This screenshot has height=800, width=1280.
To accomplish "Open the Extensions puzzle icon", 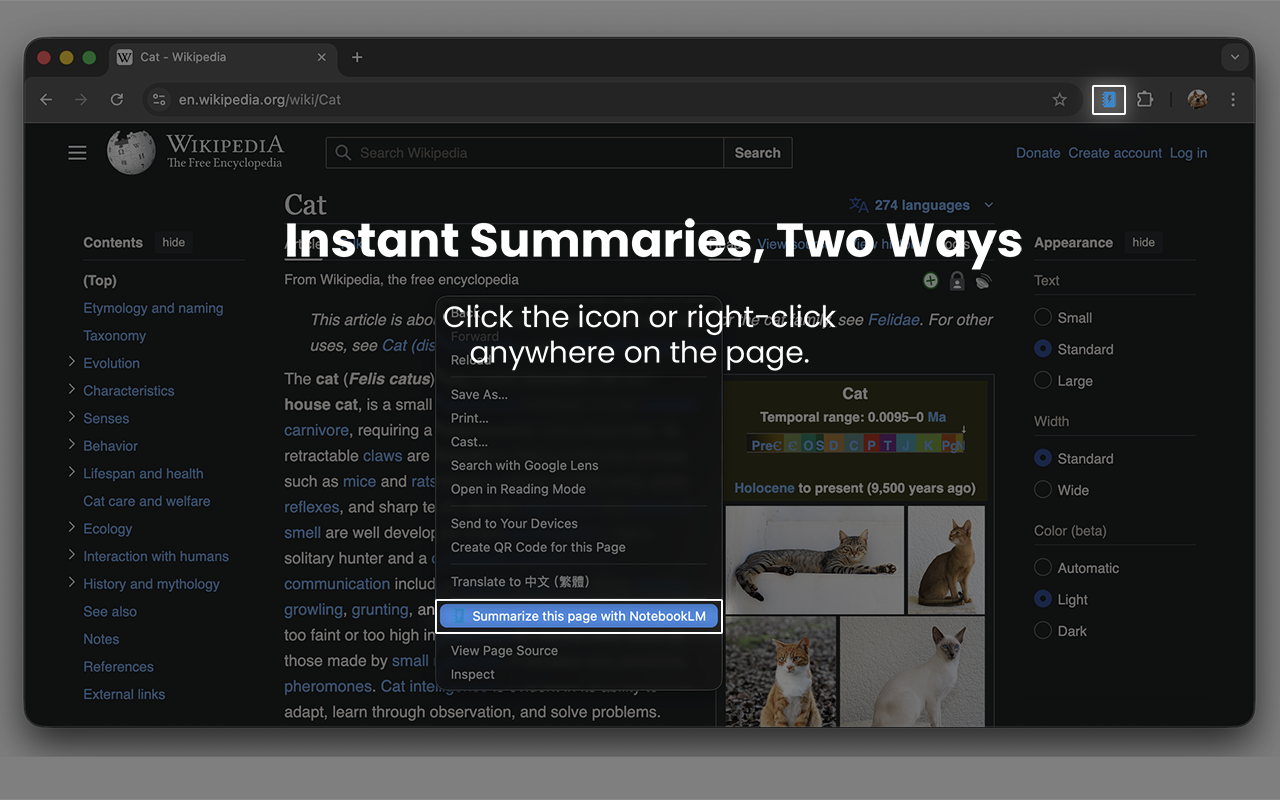I will (1146, 100).
